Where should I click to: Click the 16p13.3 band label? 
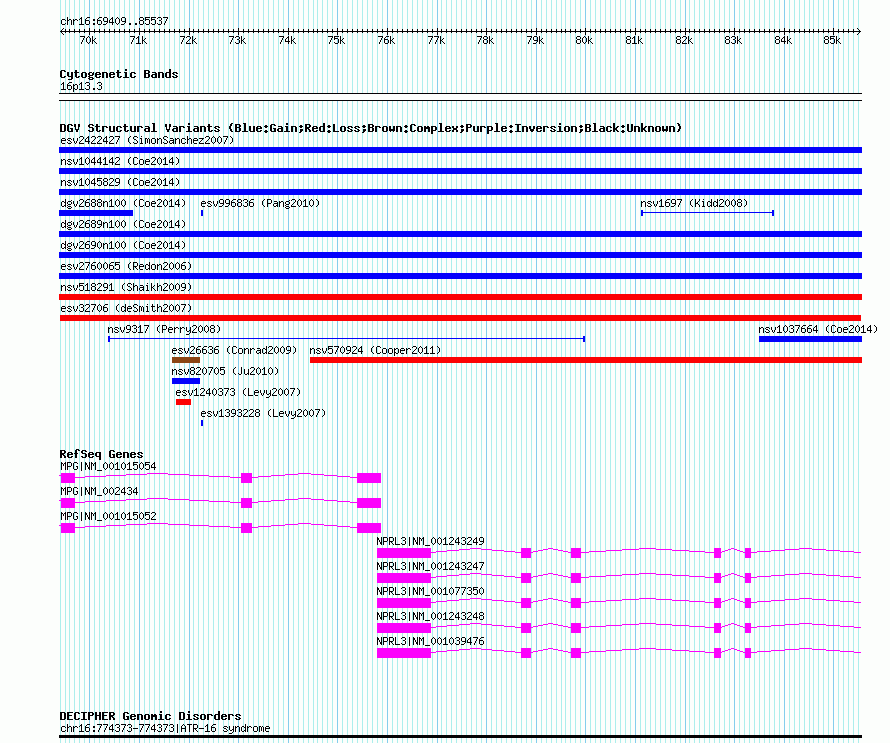pyautogui.click(x=81, y=86)
